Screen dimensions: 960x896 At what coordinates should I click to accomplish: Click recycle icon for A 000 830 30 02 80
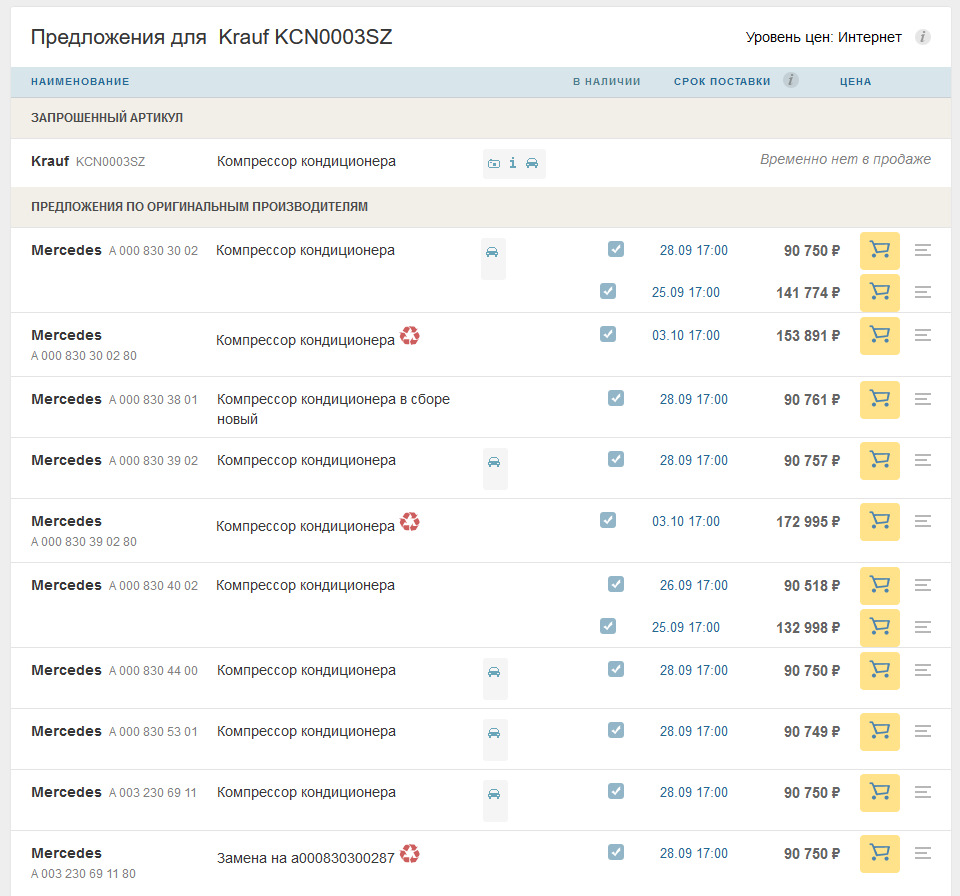pyautogui.click(x=410, y=335)
